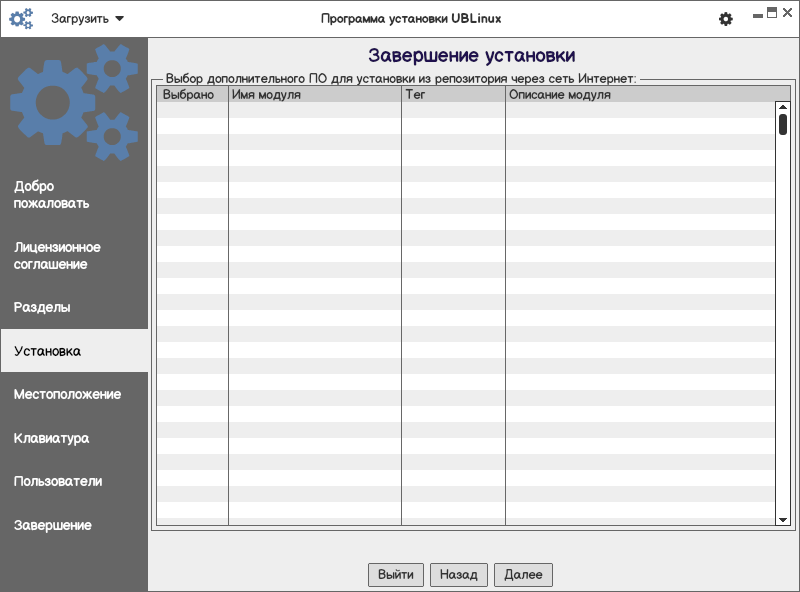Click the scrollbar up arrow in module list
Viewport: 800px width, 592px height.
(783, 108)
